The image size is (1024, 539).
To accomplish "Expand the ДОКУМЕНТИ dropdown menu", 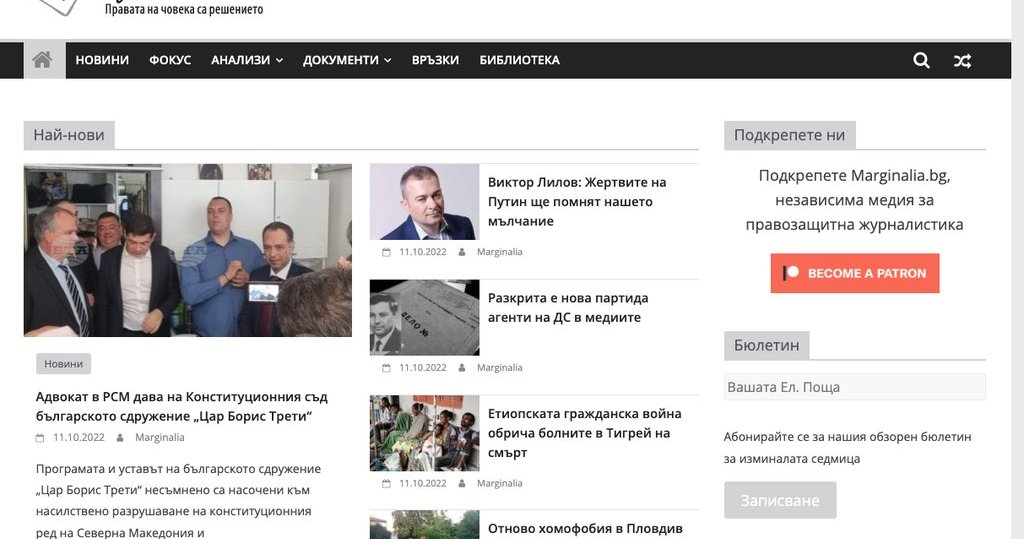I will click(x=347, y=60).
